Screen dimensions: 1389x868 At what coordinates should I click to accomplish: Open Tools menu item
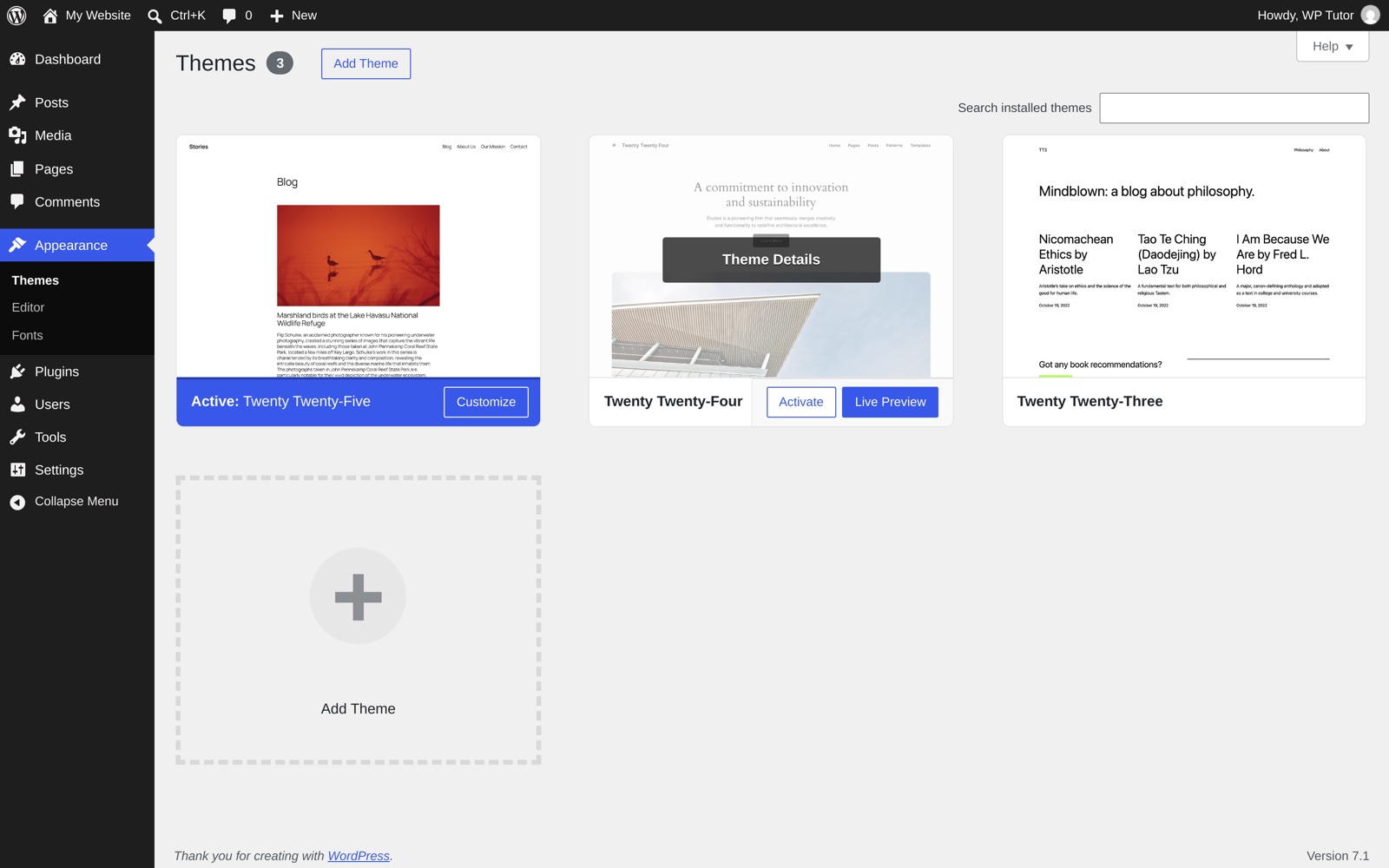(50, 437)
